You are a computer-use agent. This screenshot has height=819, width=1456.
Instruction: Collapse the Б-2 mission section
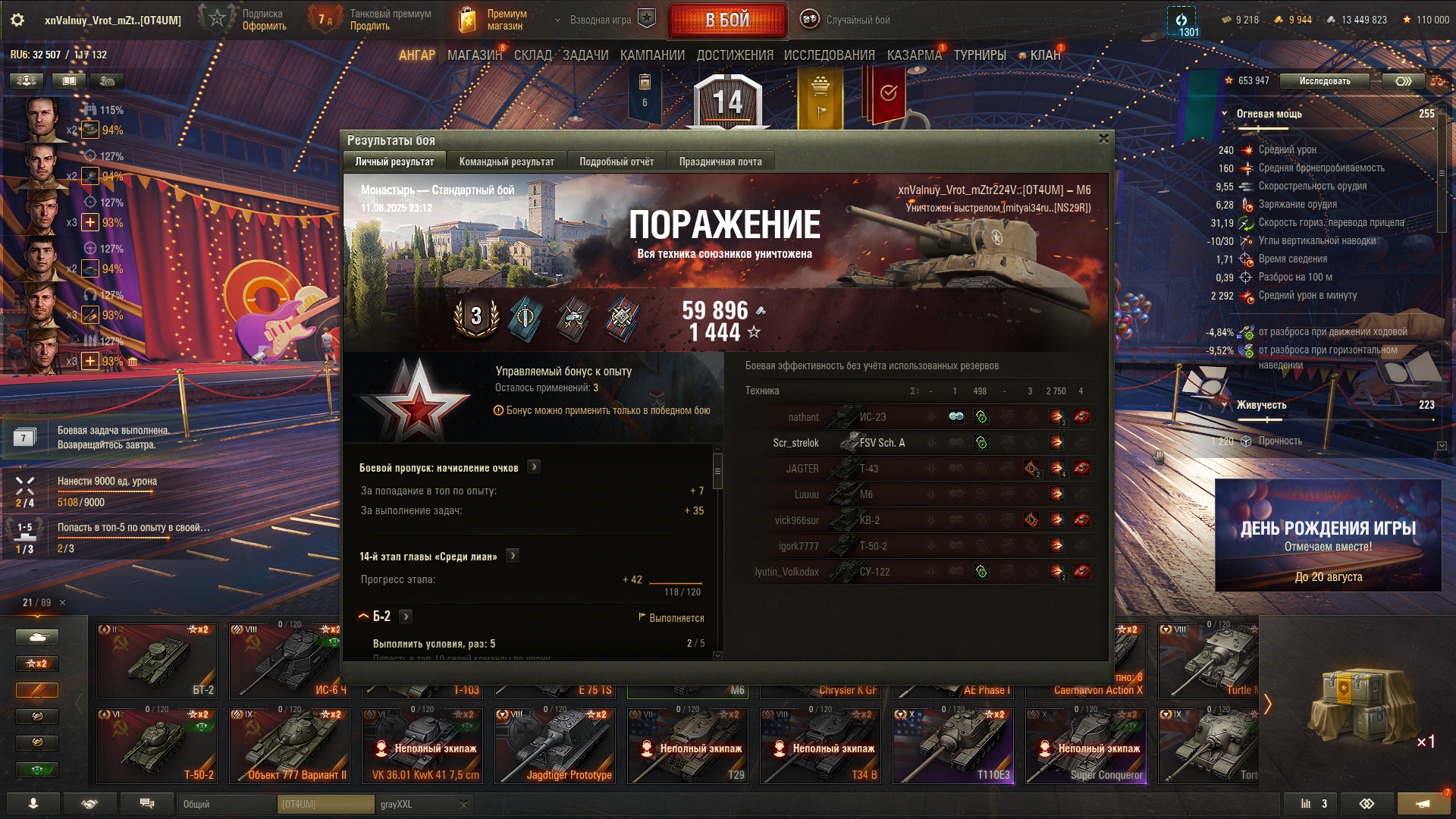[x=363, y=617]
